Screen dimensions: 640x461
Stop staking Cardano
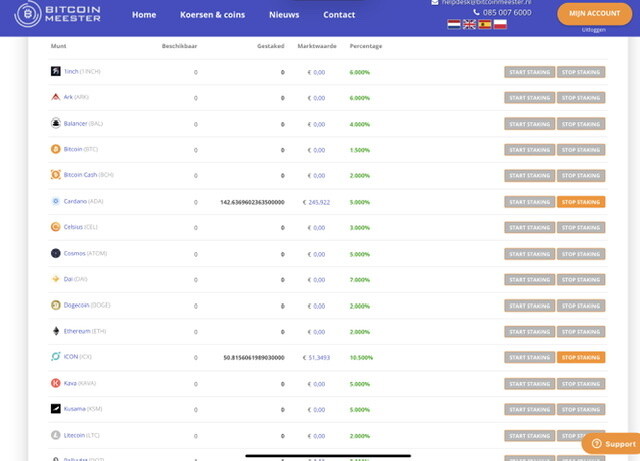581,202
